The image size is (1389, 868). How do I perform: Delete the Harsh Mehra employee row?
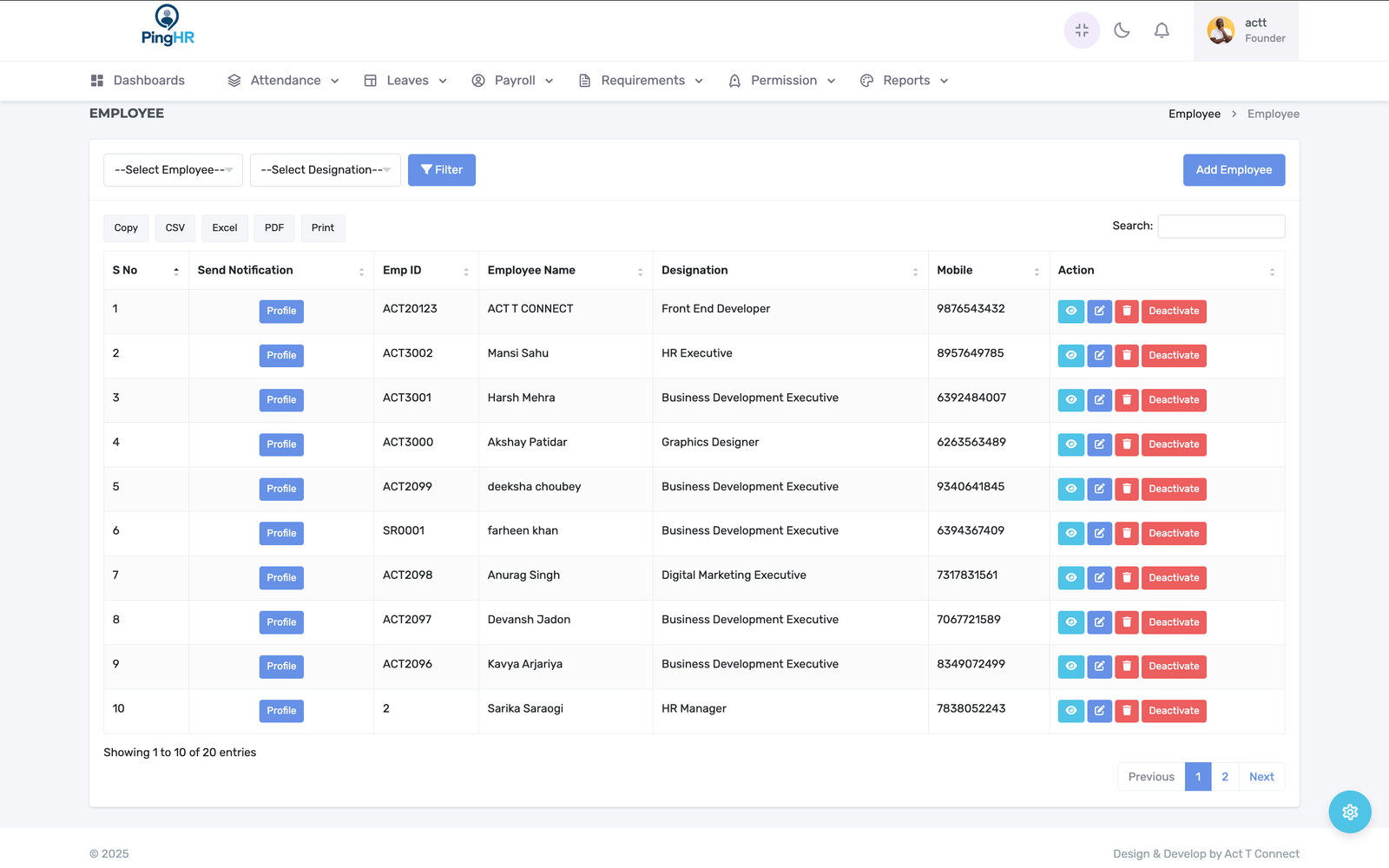point(1126,399)
